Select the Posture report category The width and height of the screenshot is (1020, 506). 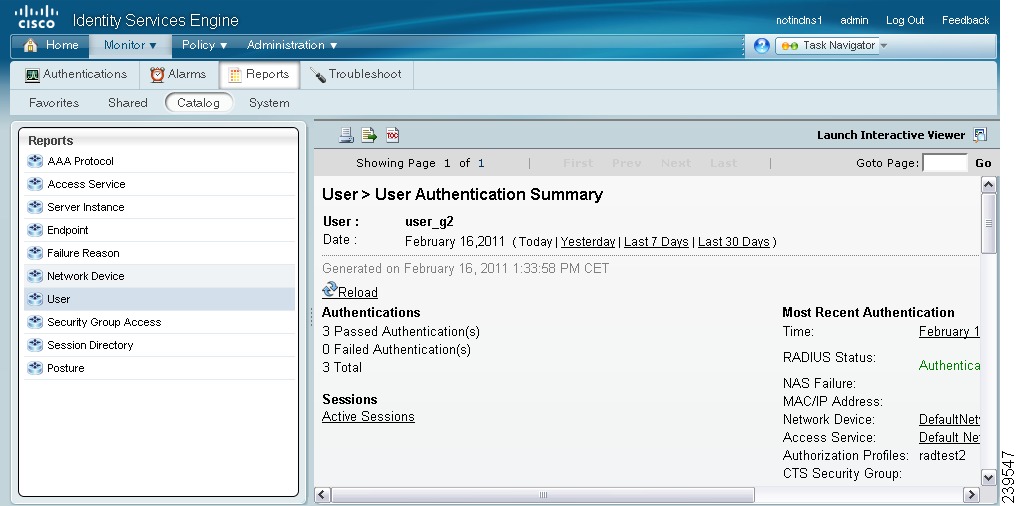pyautogui.click(x=160, y=367)
